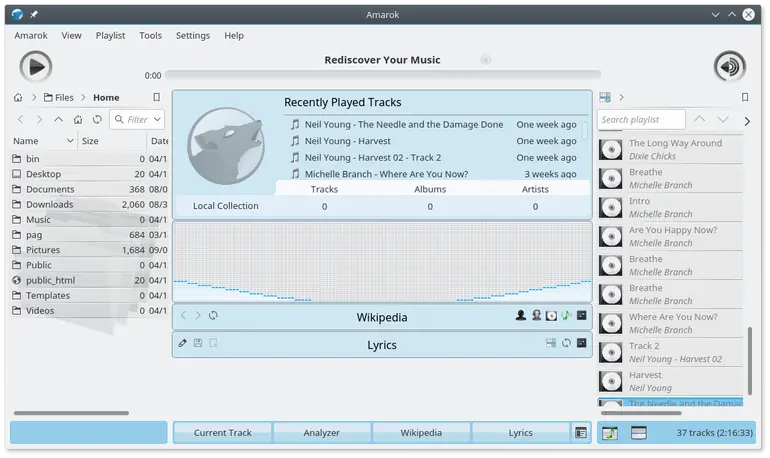The image size is (770, 458).
Task: Click the main Play button
Action: pyautogui.click(x=35, y=66)
